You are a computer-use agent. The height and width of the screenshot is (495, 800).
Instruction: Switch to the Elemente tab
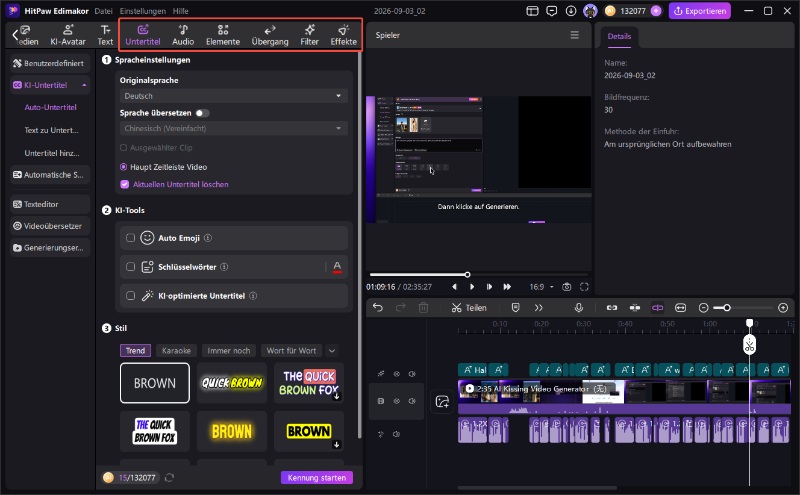click(x=223, y=35)
